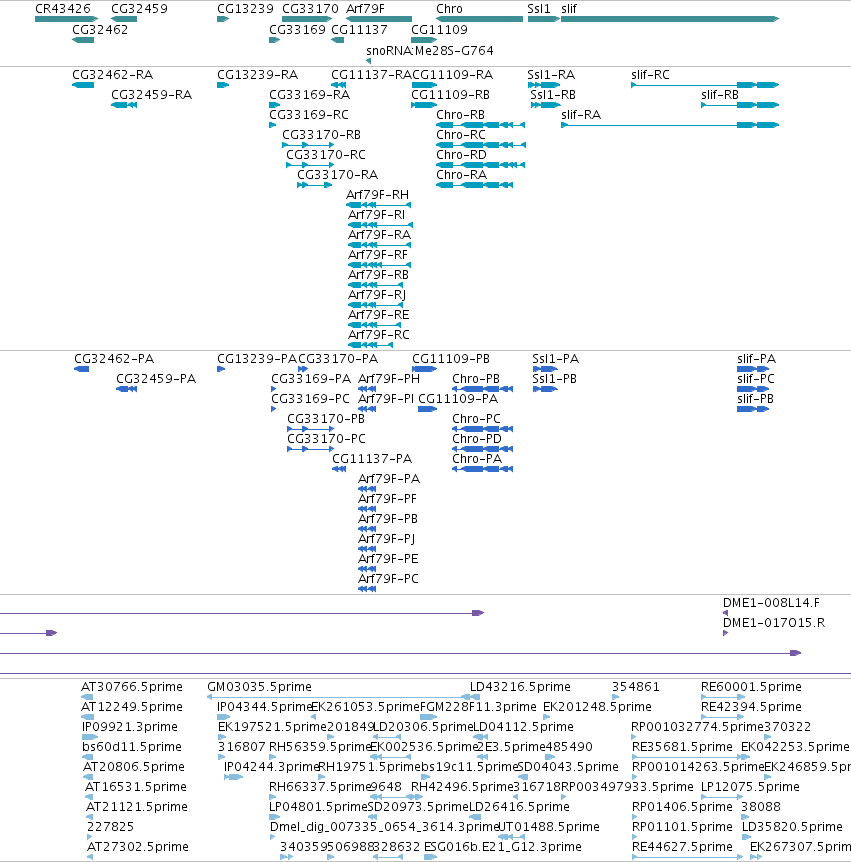Open the RE35681.5prime EST
This screenshot has width=851, height=862.
click(682, 747)
